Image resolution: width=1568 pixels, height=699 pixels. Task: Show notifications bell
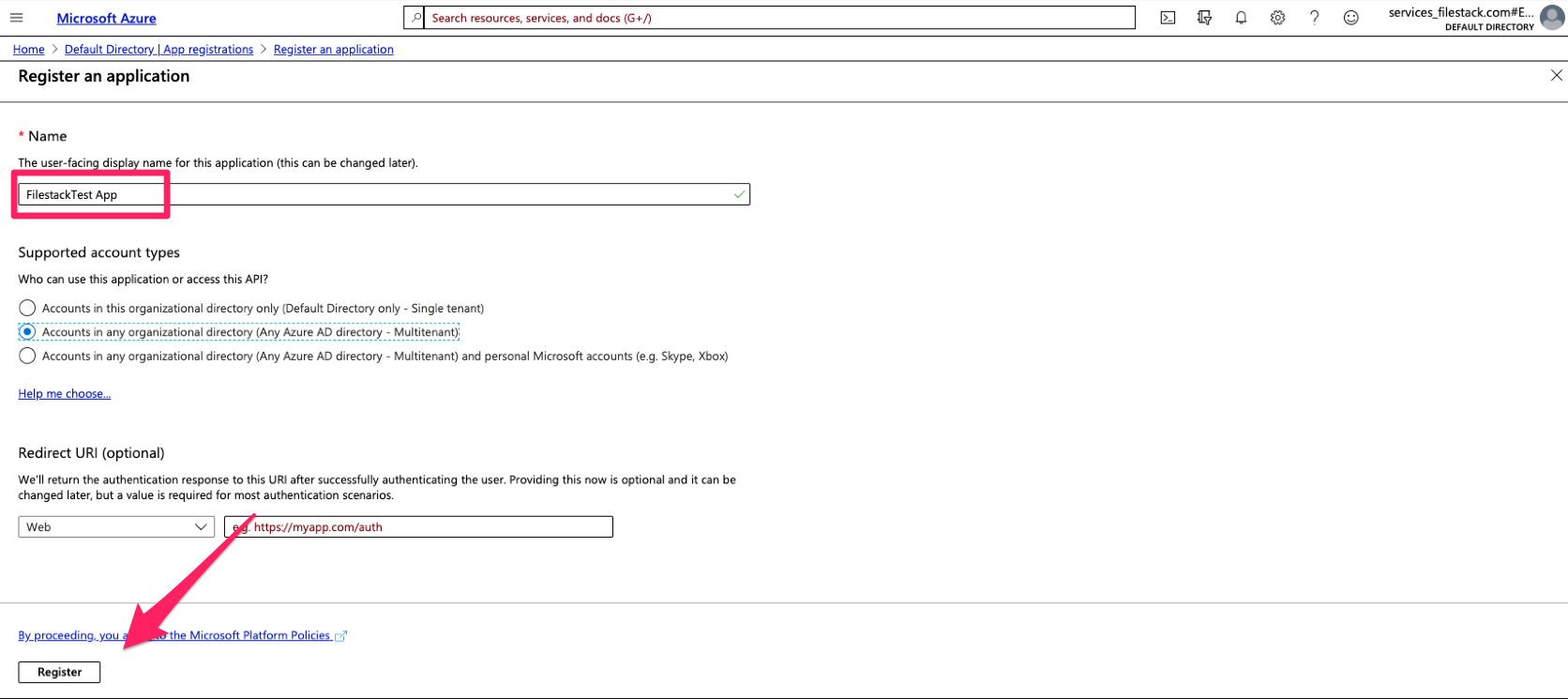[x=1241, y=18]
